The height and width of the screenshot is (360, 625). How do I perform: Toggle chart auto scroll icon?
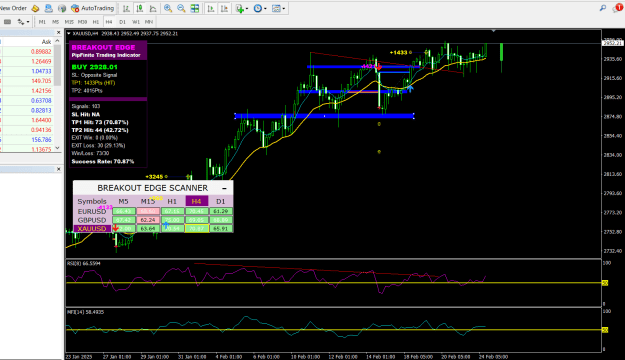pyautogui.click(x=211, y=8)
